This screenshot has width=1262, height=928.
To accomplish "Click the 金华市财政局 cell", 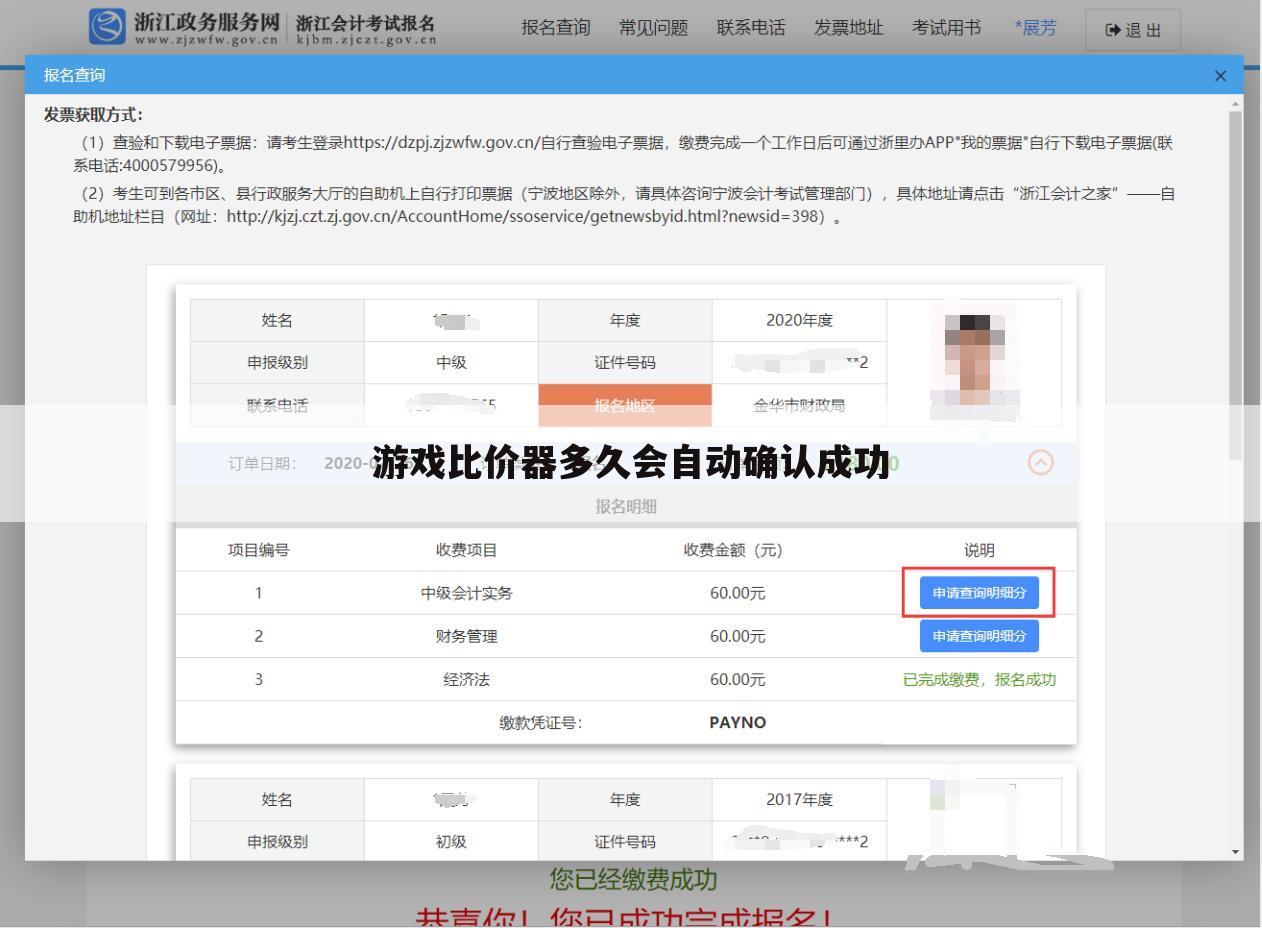I will coord(799,405).
